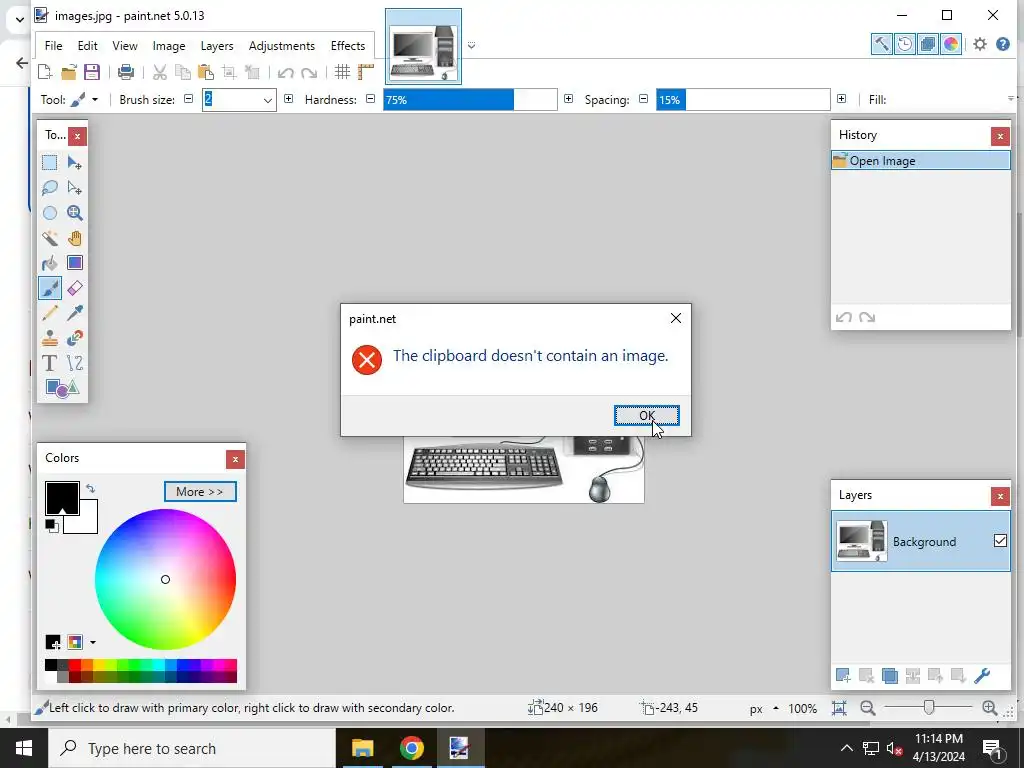Toggle the Tools window button
This screenshot has width=1024, height=768.
(882, 44)
